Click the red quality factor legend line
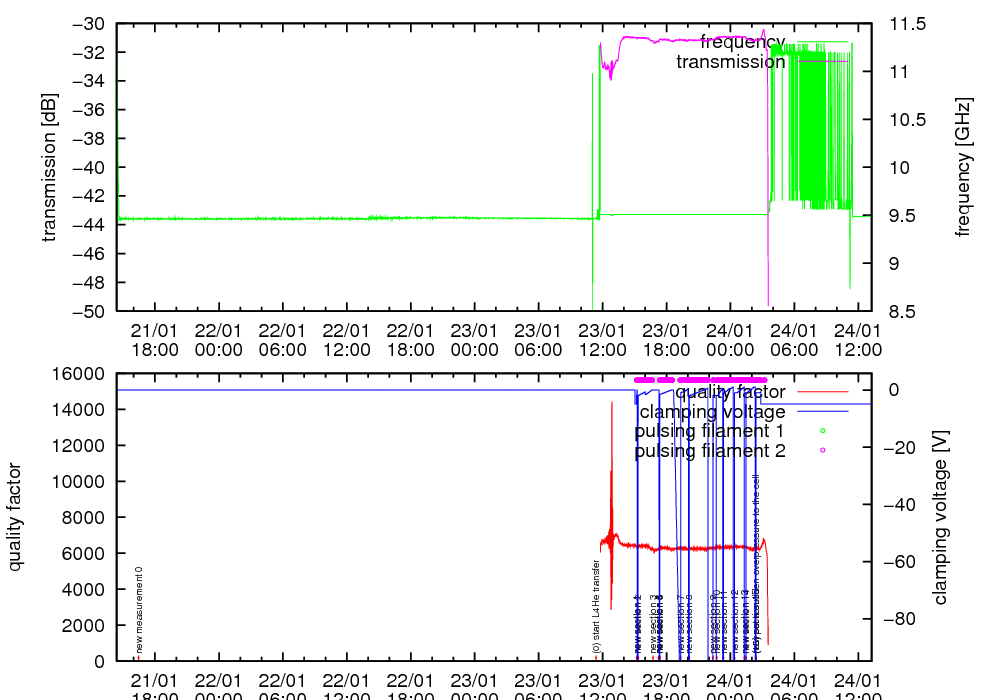Viewport: 1000px width, 700px height. click(821, 392)
